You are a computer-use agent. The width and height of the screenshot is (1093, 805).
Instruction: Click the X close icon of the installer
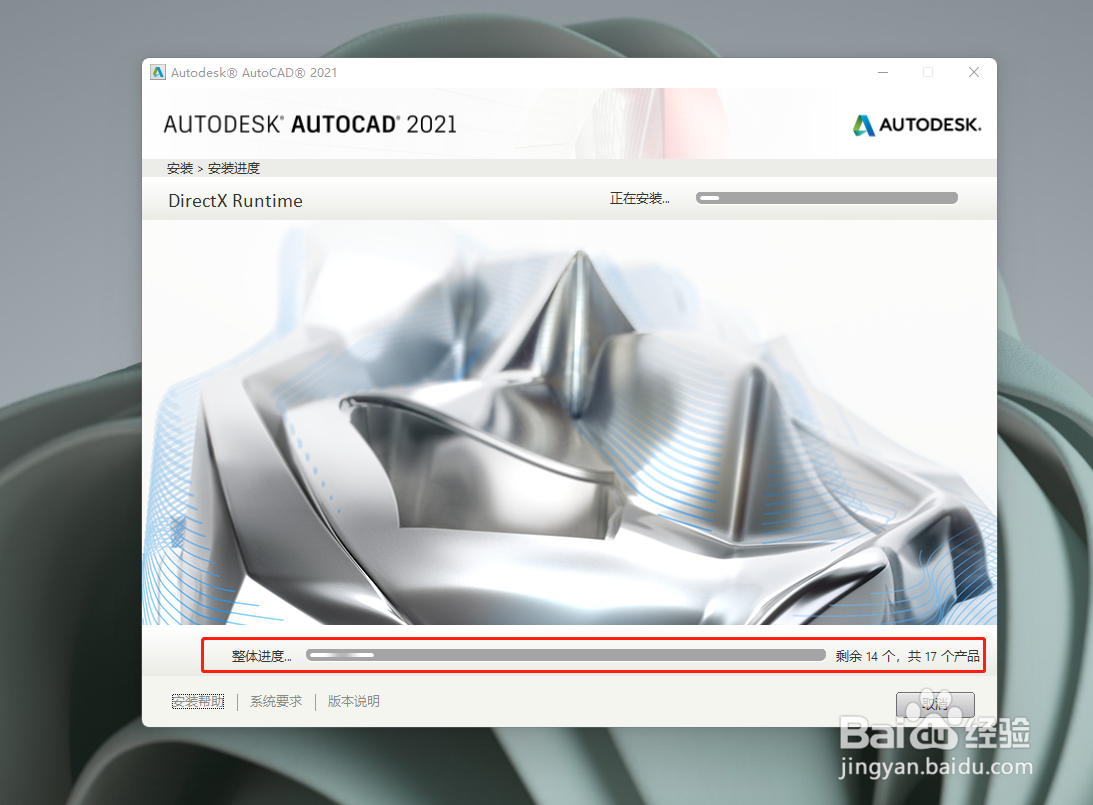coord(973,71)
